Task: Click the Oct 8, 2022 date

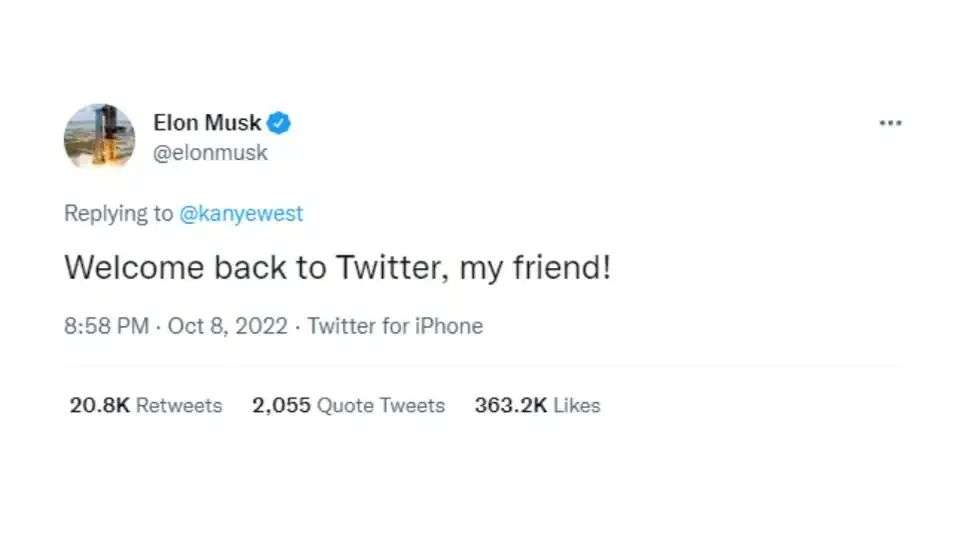Action: point(227,326)
